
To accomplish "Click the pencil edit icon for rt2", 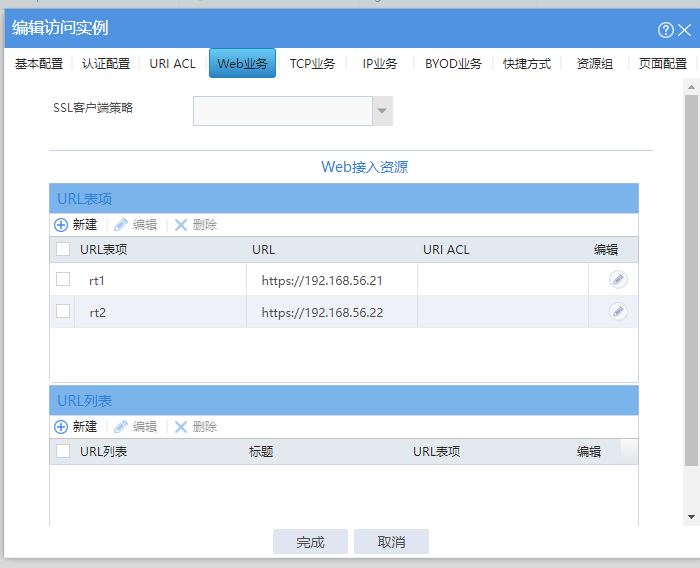I will (618, 311).
